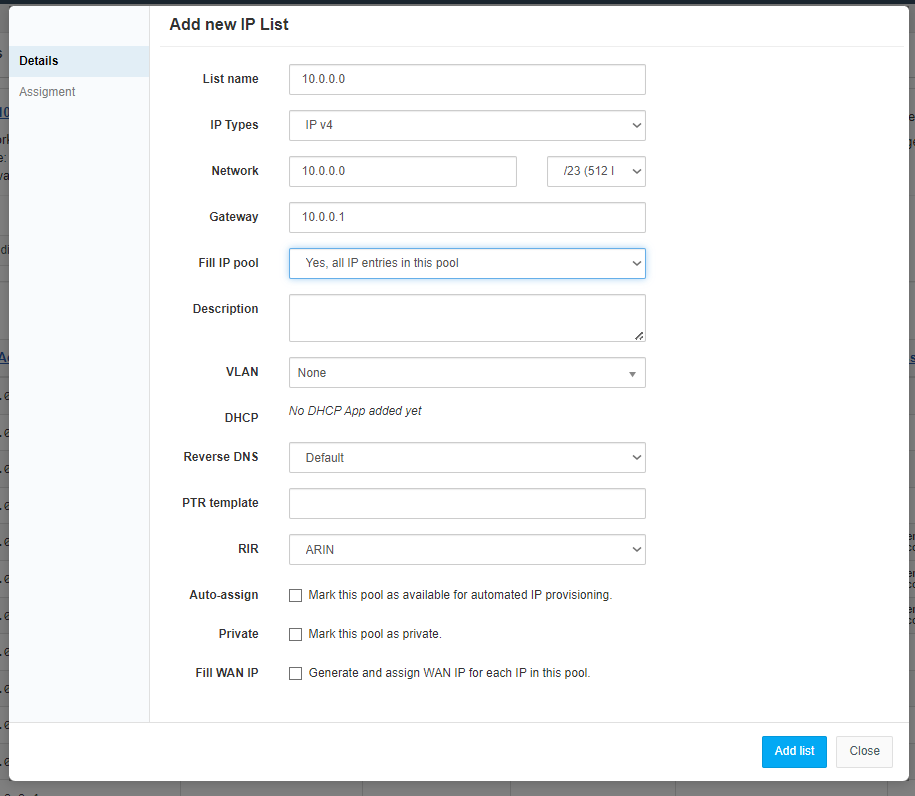Close the Add new IP List dialog

864,751
